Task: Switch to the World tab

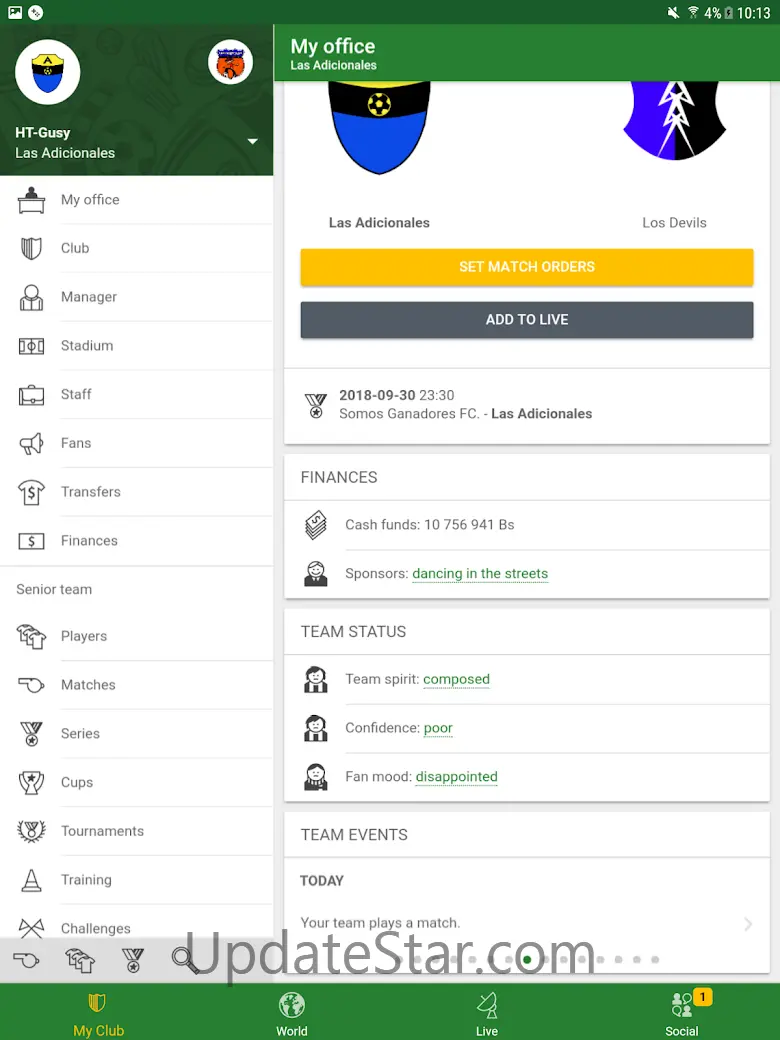Action: [x=292, y=1013]
